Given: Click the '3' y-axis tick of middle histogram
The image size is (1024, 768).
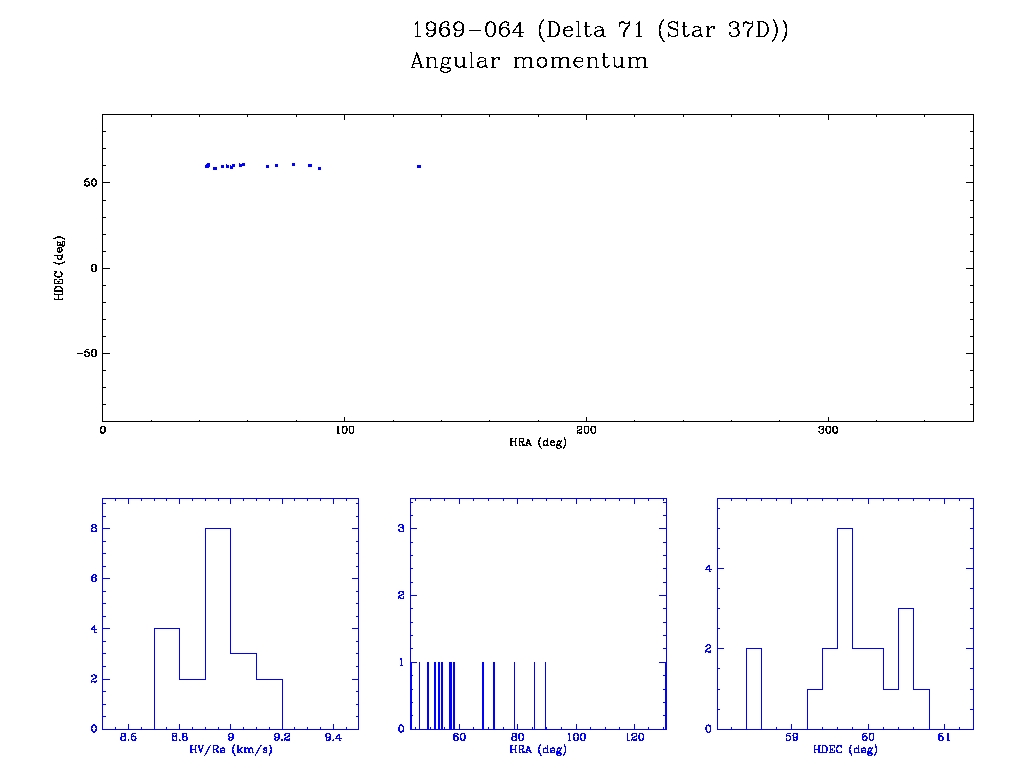Looking at the screenshot, I should pos(398,529).
